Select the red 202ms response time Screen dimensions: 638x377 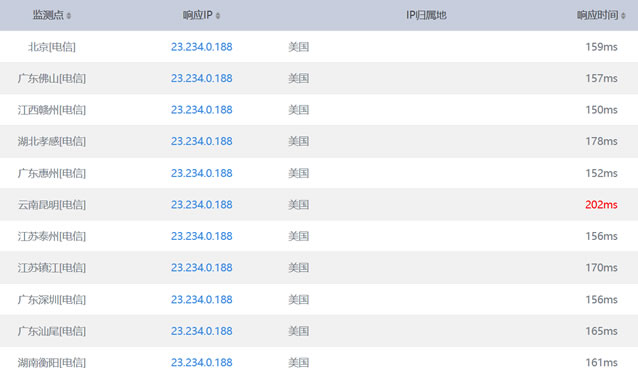coord(601,205)
